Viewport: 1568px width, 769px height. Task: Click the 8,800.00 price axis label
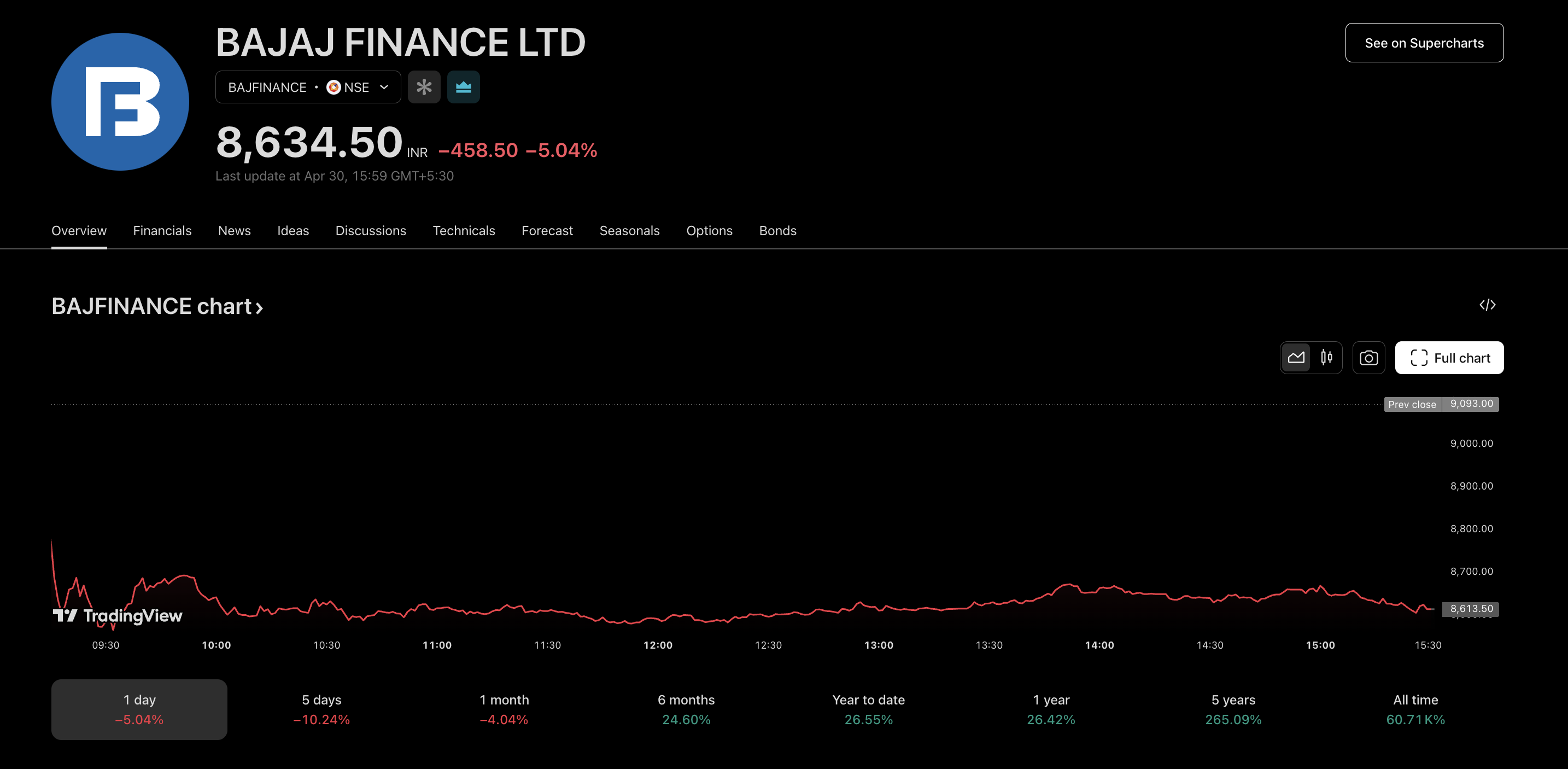pyautogui.click(x=1471, y=528)
